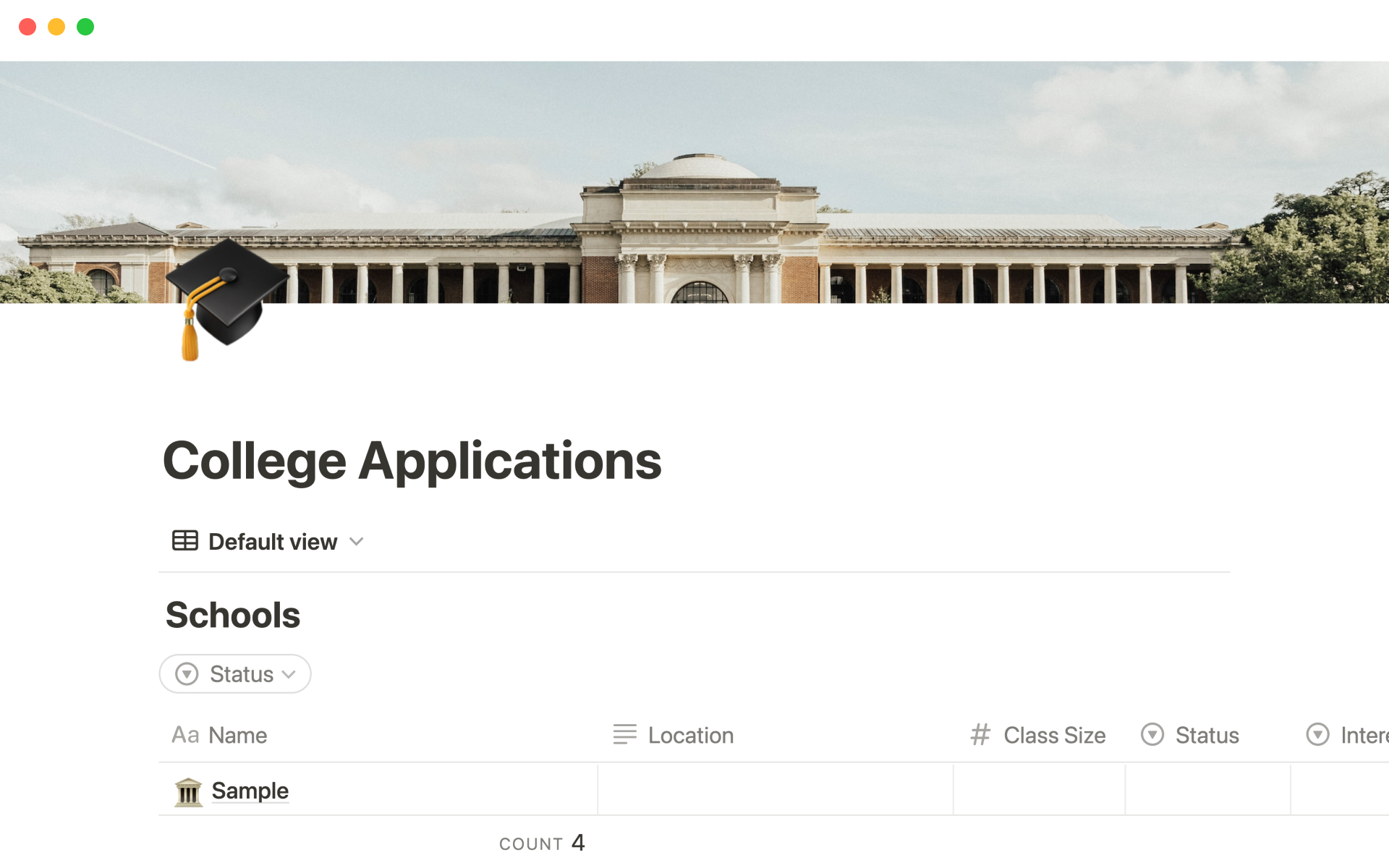Click the graduation cap page icon
This screenshot has width=1389, height=868.
pyautogui.click(x=224, y=298)
